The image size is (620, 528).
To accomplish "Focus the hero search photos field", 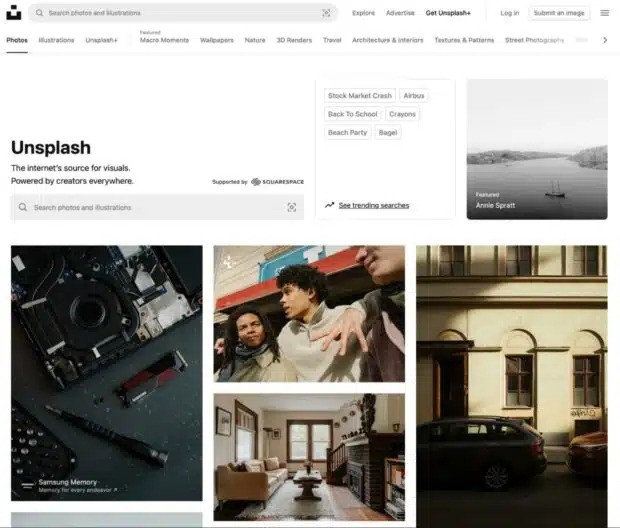I will [x=157, y=207].
